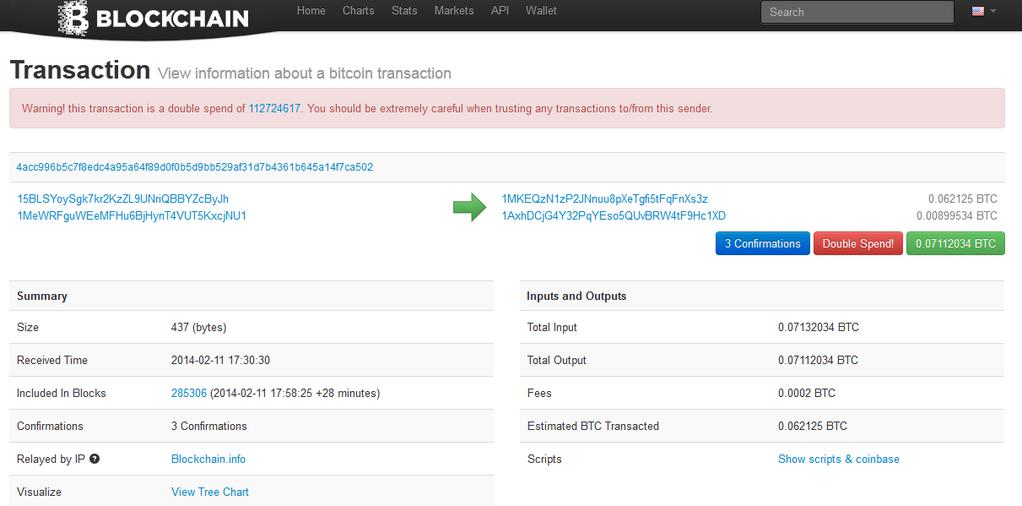Open input address 15BLSYoySgk7kr2KzZL9UNriQBBYZcByJh
The height and width of the screenshot is (506, 1022).
point(123,199)
